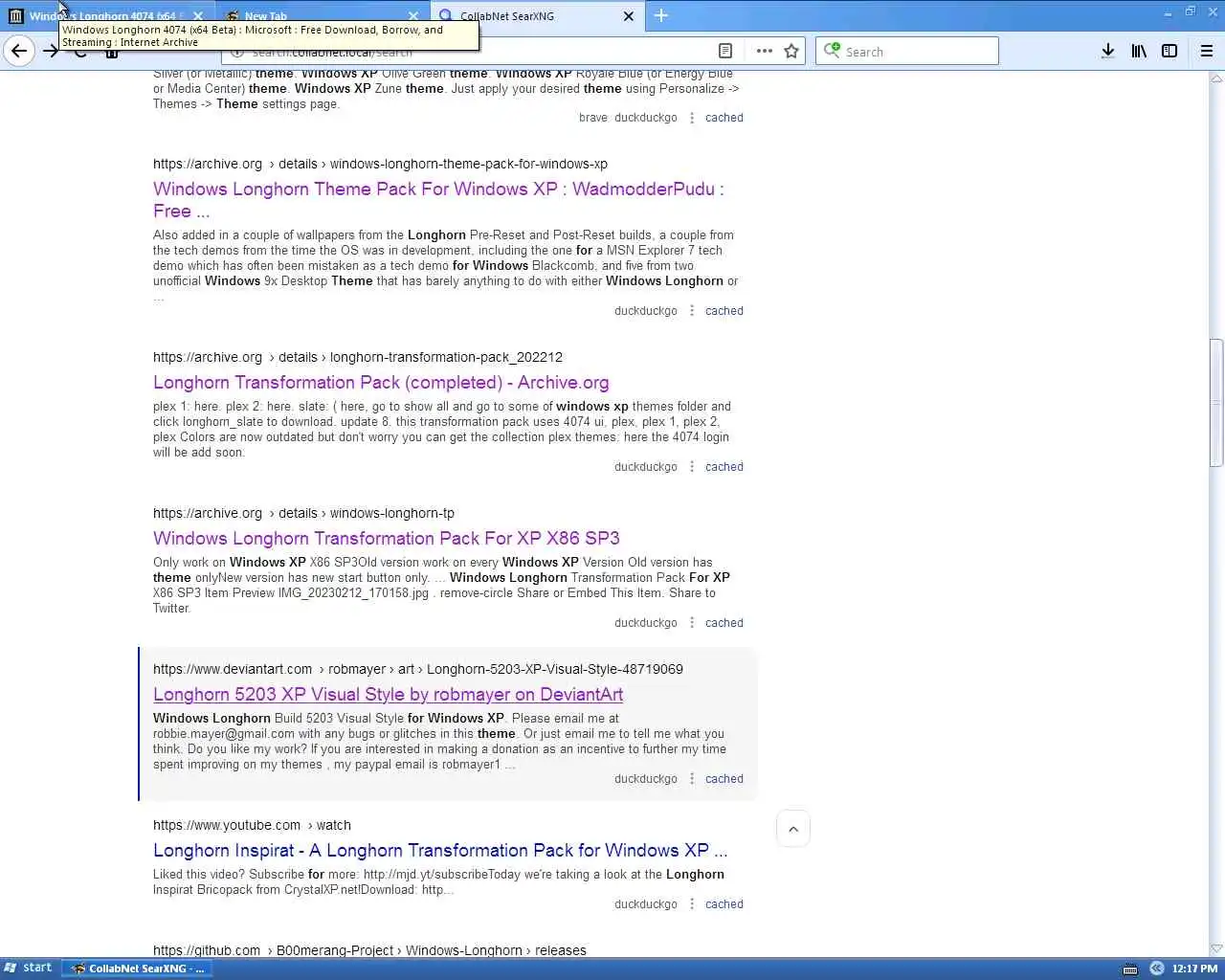Image resolution: width=1225 pixels, height=980 pixels.
Task: Expand three-dot options for Theme Pack WadmodderPudu result
Action: pos(692,311)
